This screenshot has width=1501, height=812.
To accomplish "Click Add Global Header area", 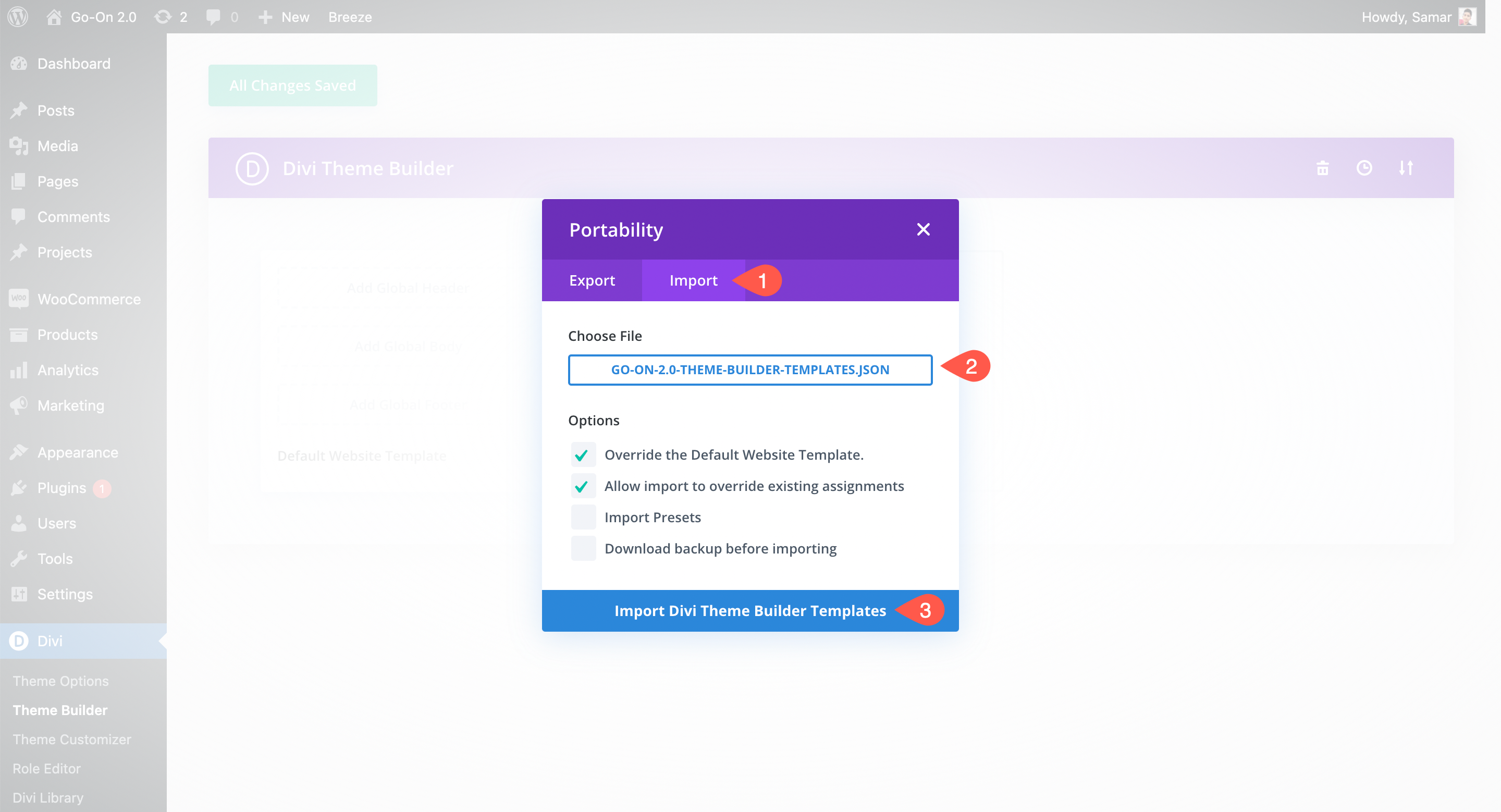I will click(408, 288).
